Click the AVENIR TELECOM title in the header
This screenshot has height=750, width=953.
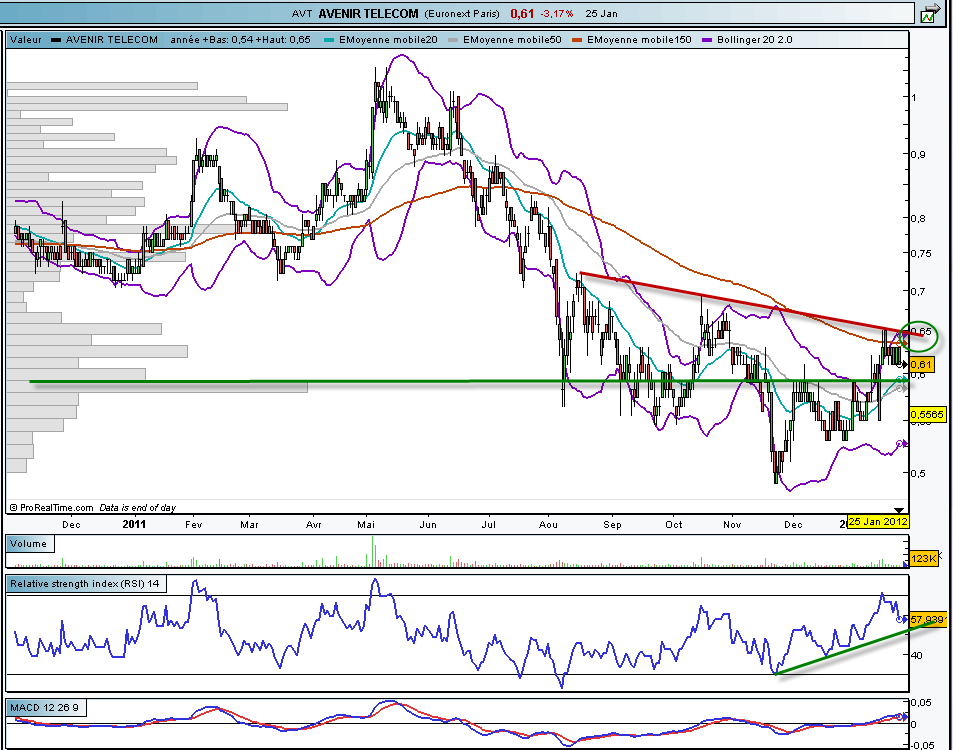coord(369,14)
